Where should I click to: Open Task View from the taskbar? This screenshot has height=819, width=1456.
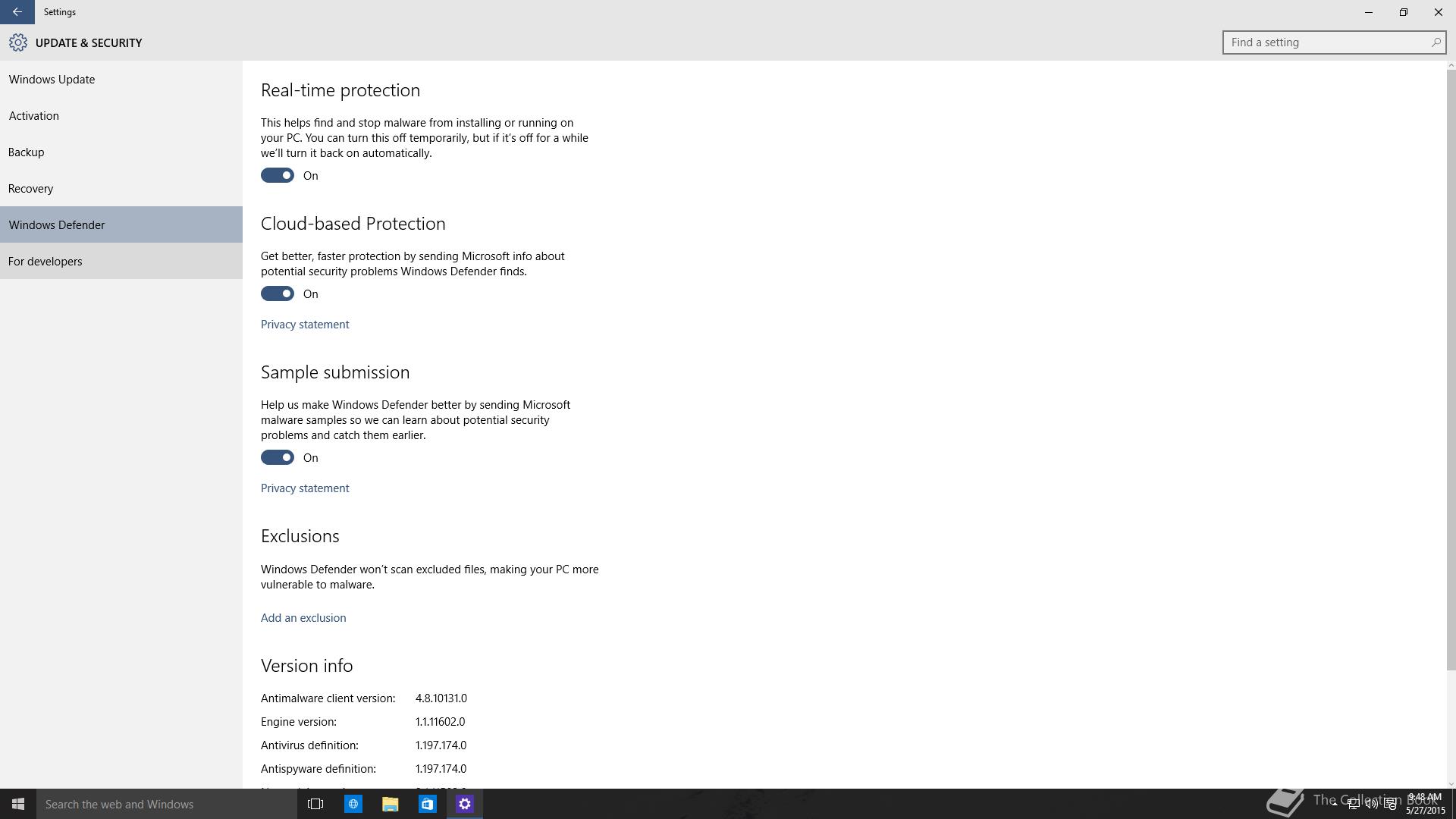click(x=315, y=804)
